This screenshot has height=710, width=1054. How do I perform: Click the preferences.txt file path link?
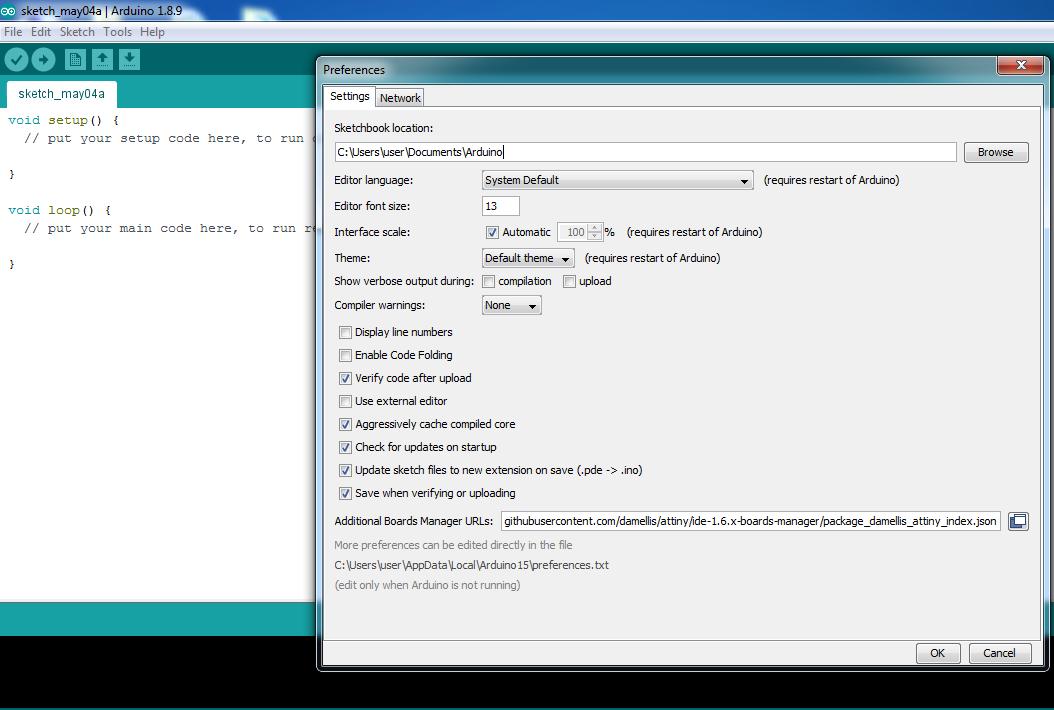point(471,565)
